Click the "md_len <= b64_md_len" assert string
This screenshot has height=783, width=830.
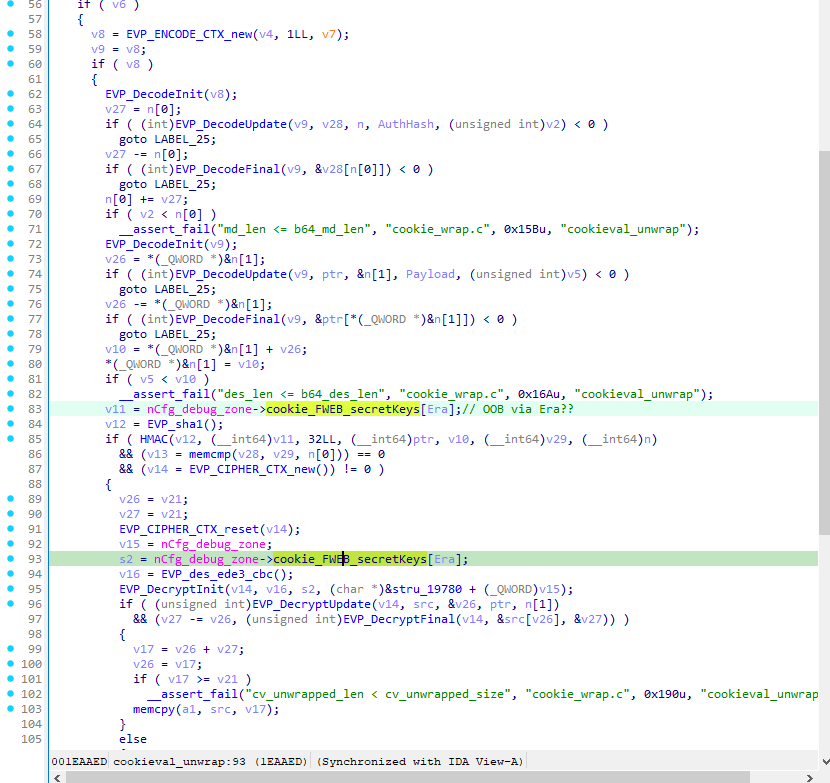click(294, 229)
